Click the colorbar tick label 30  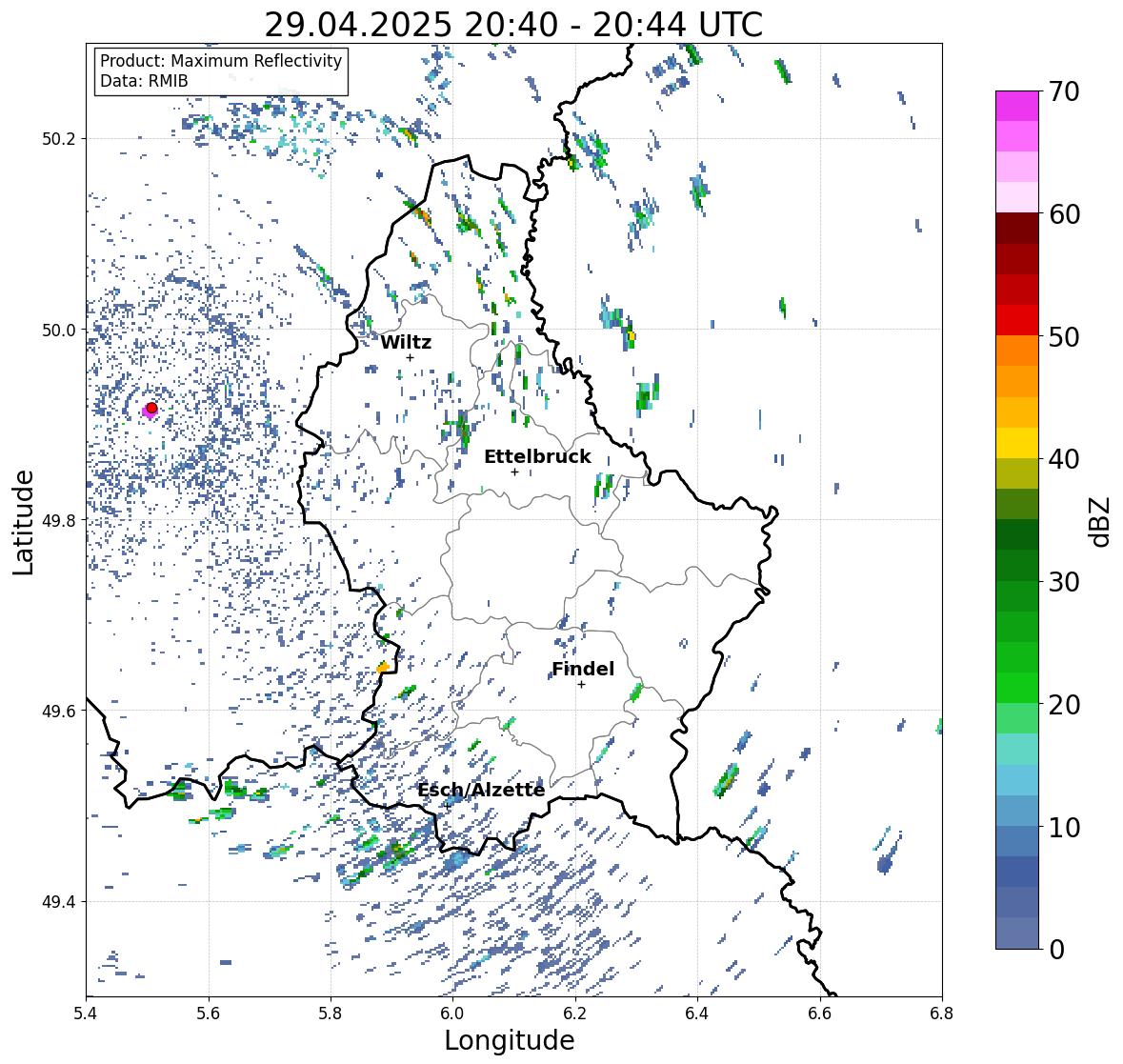point(1064,581)
